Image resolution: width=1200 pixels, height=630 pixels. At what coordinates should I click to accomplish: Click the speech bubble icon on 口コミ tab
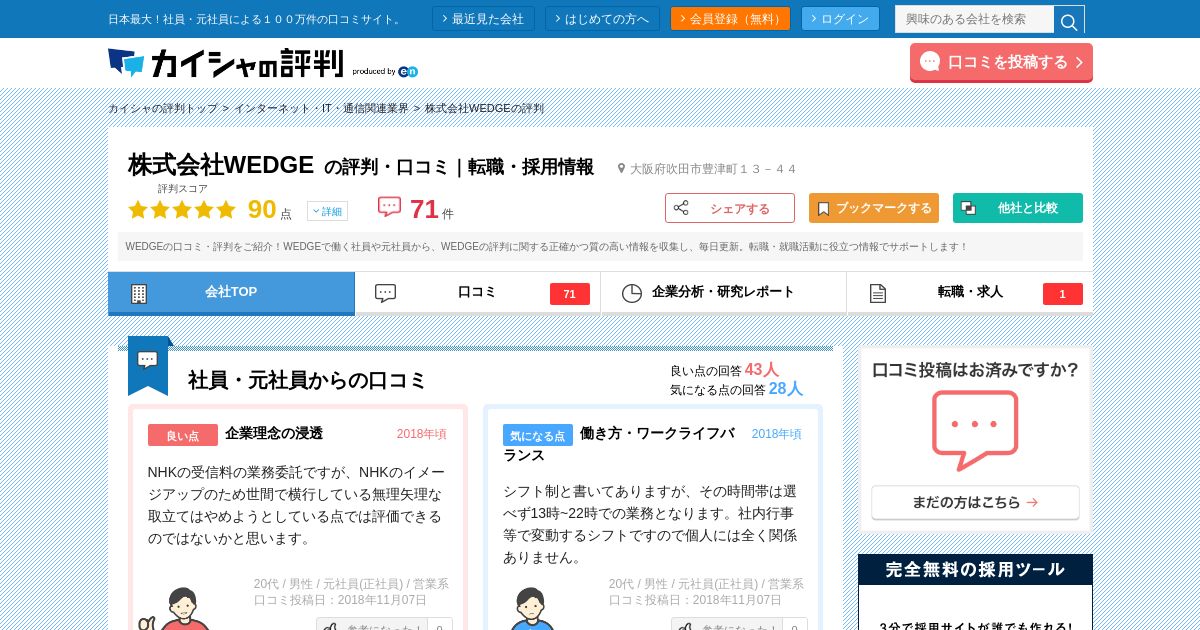385,293
